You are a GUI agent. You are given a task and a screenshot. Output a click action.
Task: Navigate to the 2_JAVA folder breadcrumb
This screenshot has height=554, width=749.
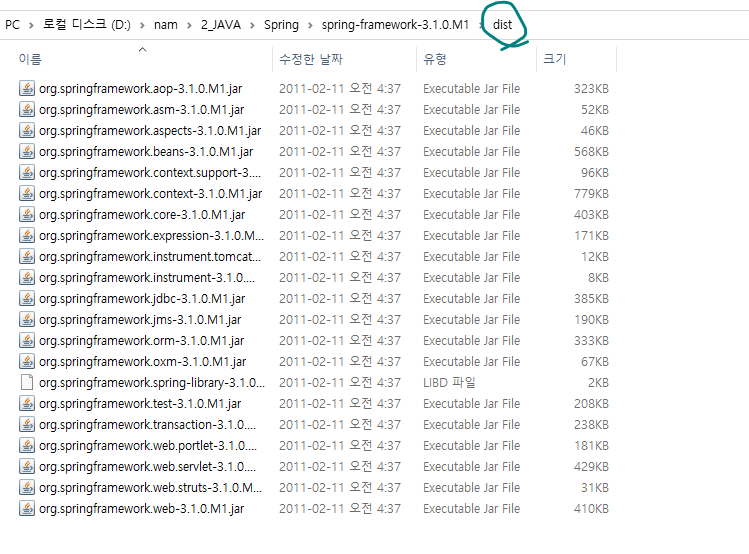221,25
